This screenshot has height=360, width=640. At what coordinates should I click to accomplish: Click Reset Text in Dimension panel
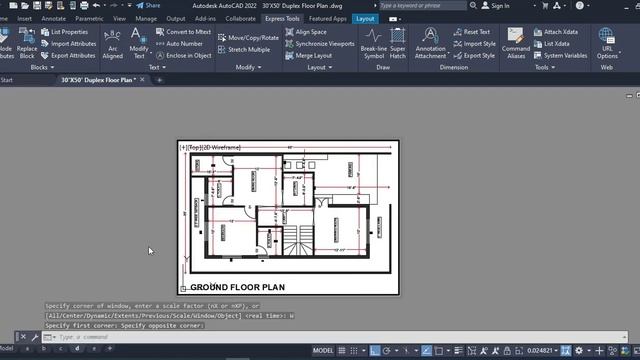pyautogui.click(x=471, y=32)
